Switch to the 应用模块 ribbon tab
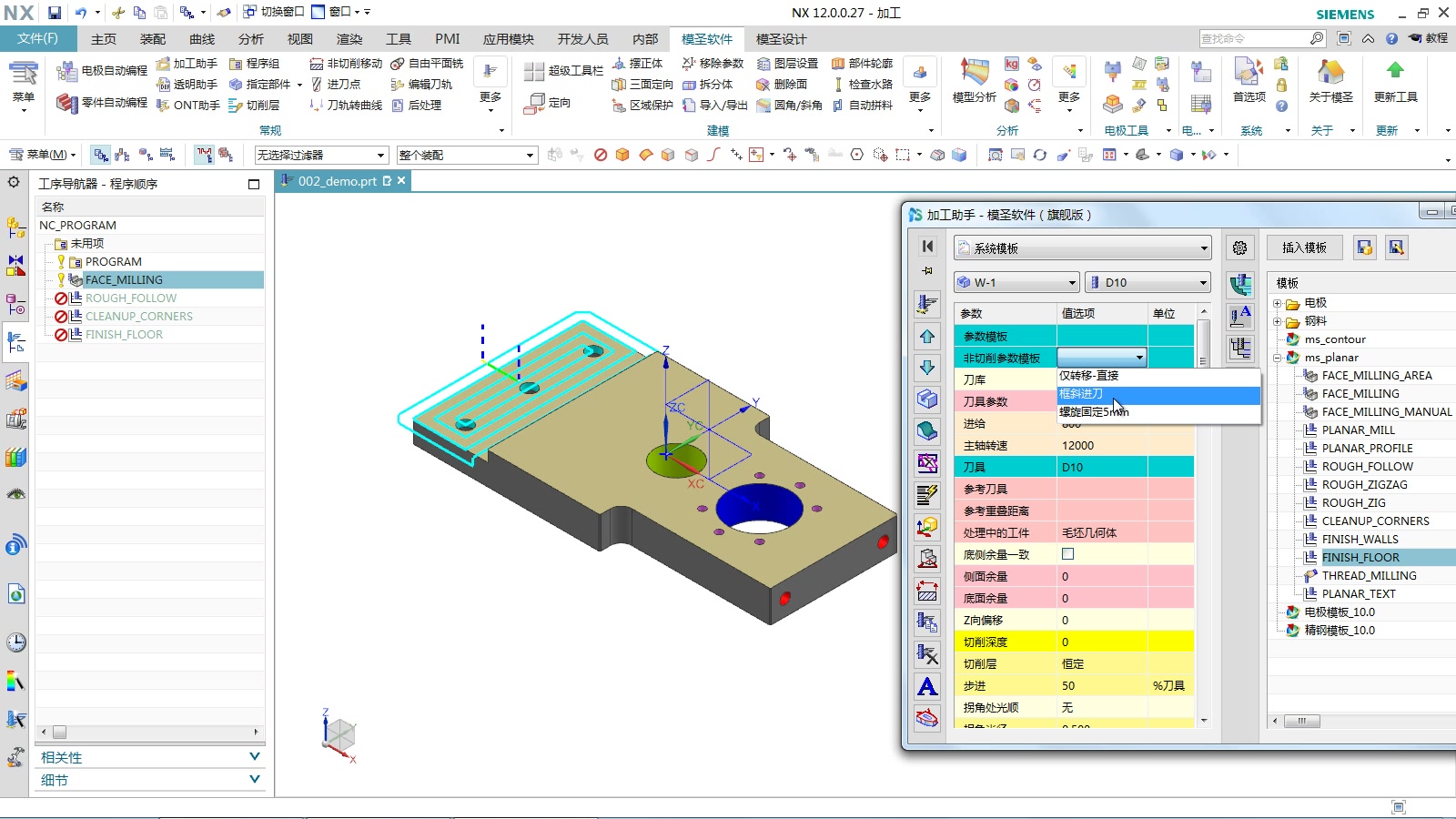Viewport: 1456px width, 819px height. coord(509,39)
